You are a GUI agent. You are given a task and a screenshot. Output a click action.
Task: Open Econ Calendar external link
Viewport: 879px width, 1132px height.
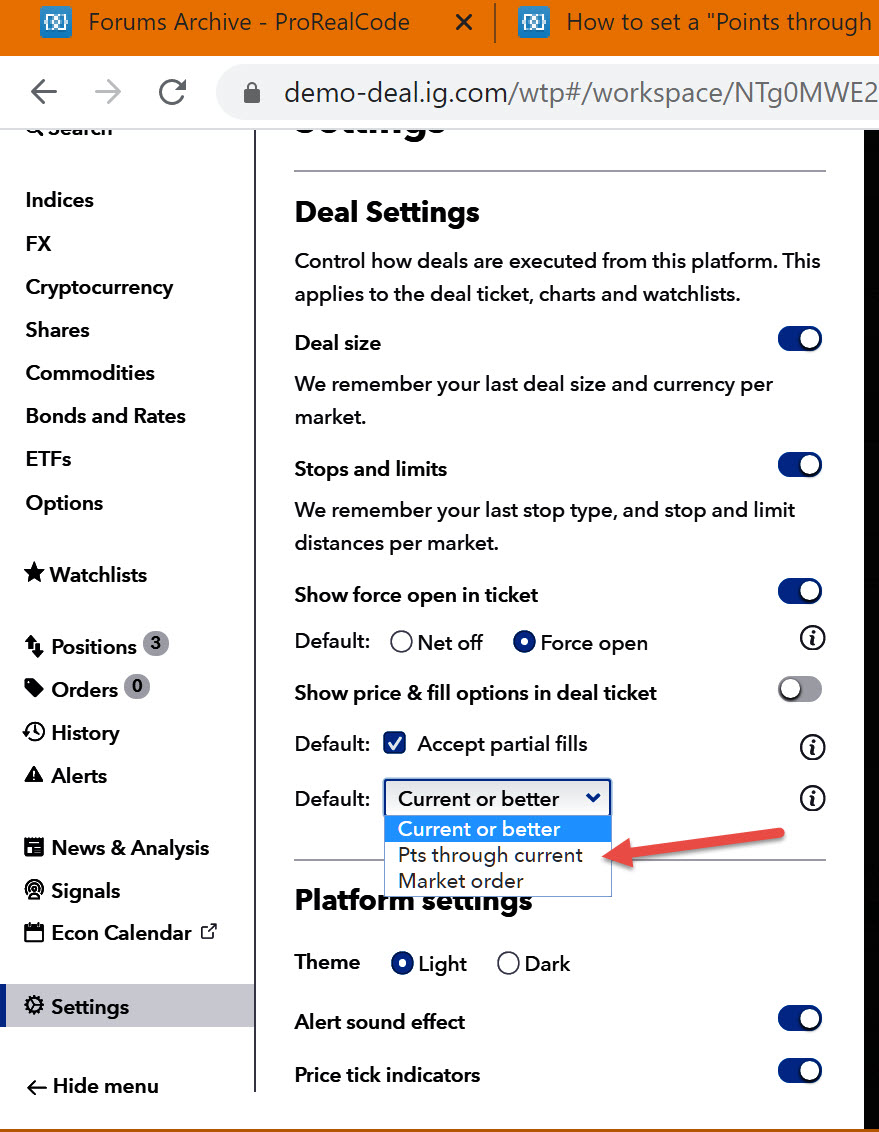pyautogui.click(x=120, y=933)
